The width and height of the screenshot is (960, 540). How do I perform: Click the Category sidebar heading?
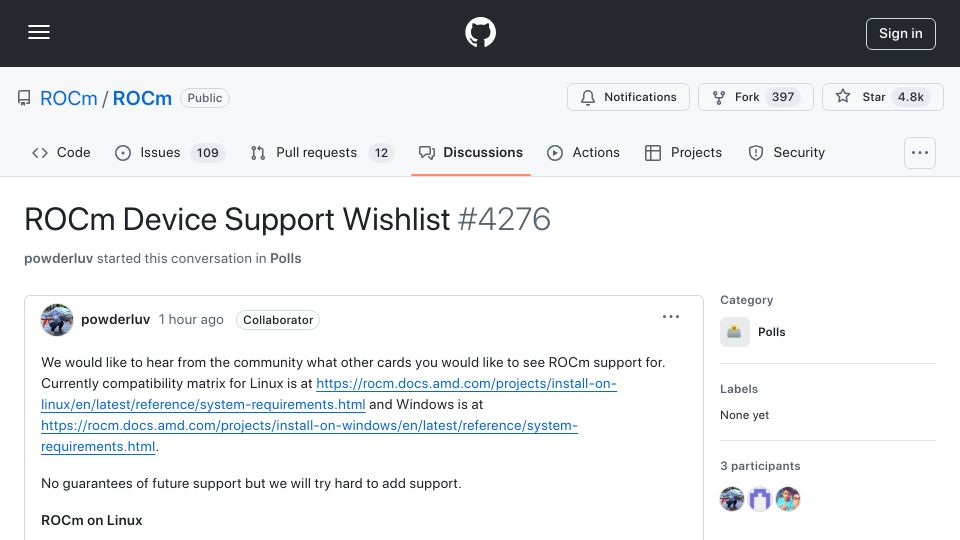[x=746, y=300]
